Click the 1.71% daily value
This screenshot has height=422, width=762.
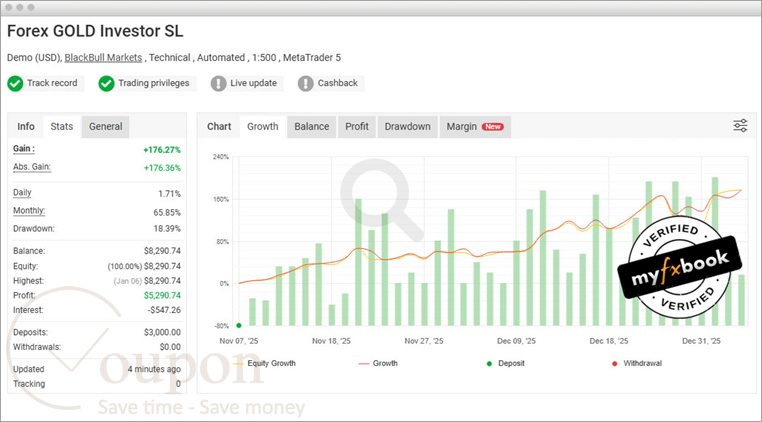(x=169, y=194)
